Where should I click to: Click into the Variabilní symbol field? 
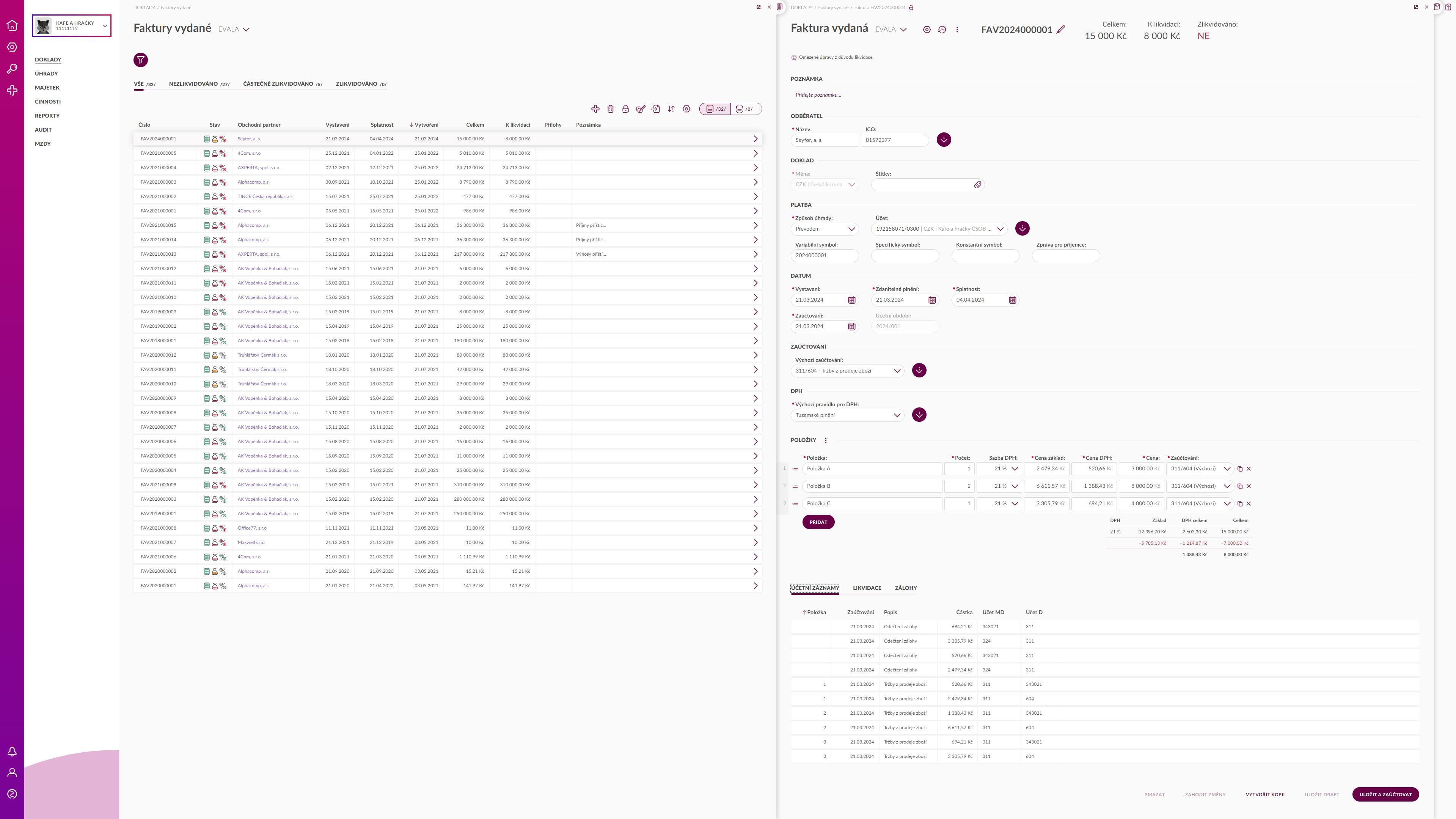click(x=825, y=255)
